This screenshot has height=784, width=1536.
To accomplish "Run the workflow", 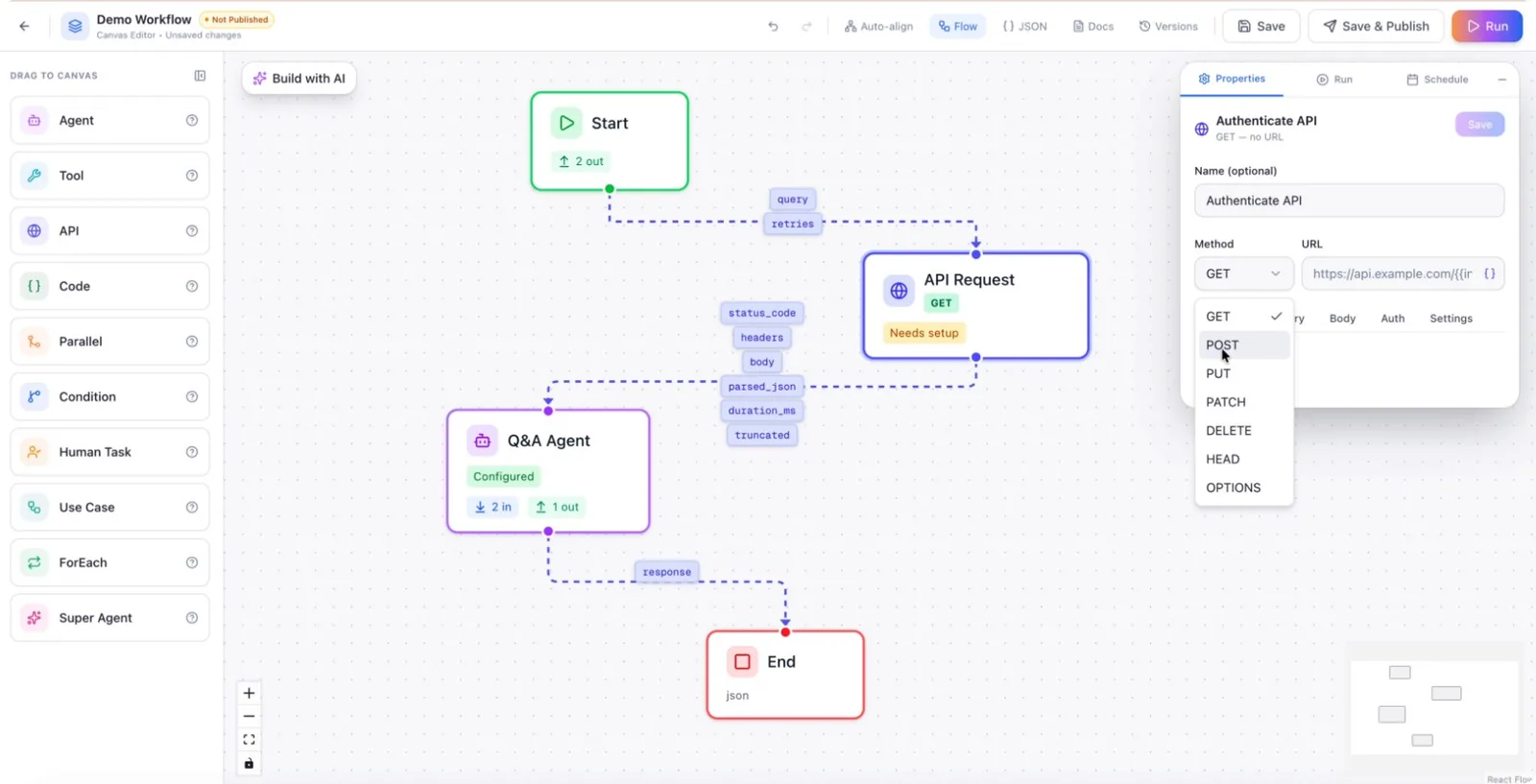I will 1487,26.
